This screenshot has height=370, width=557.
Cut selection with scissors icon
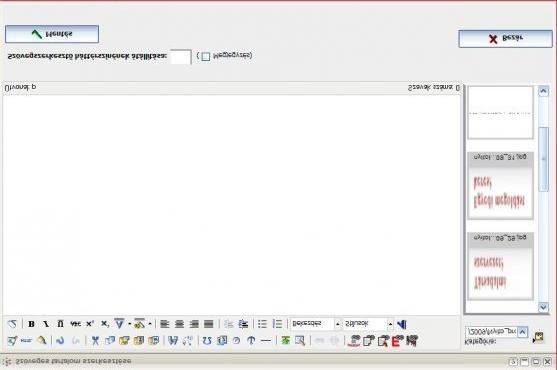point(95,341)
